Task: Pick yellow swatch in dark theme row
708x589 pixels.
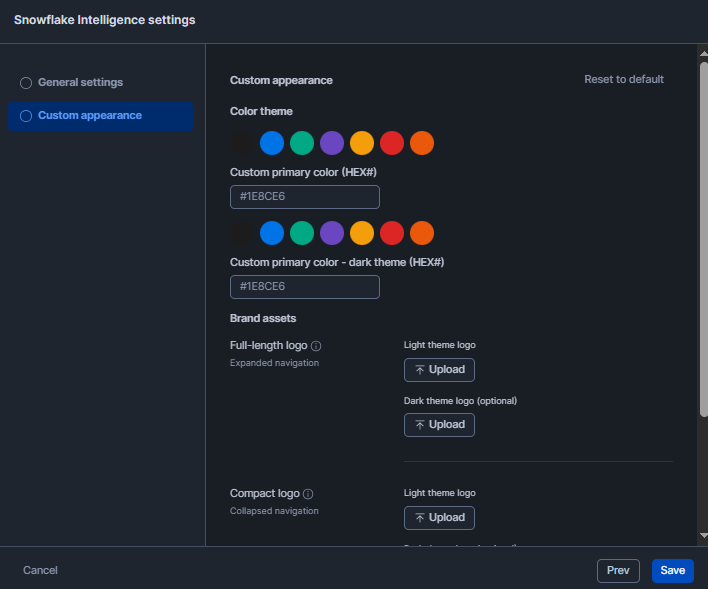Action: (362, 233)
